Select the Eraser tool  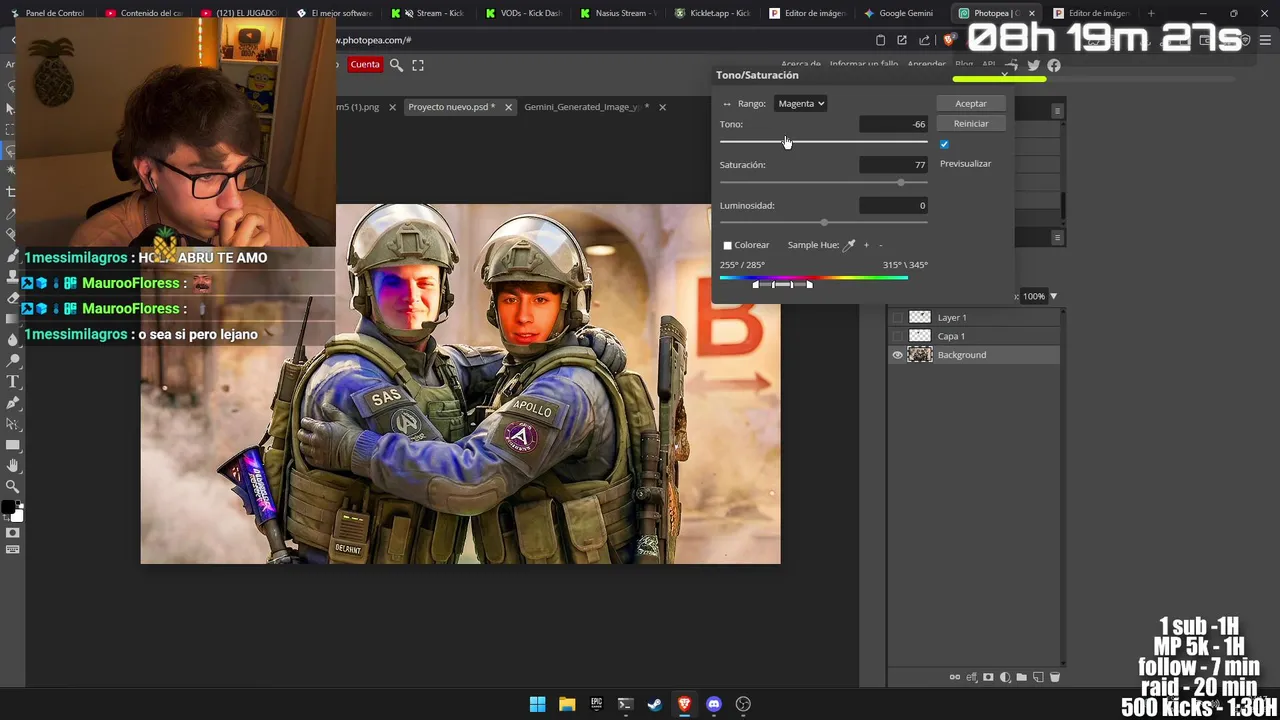pyautogui.click(x=13, y=298)
